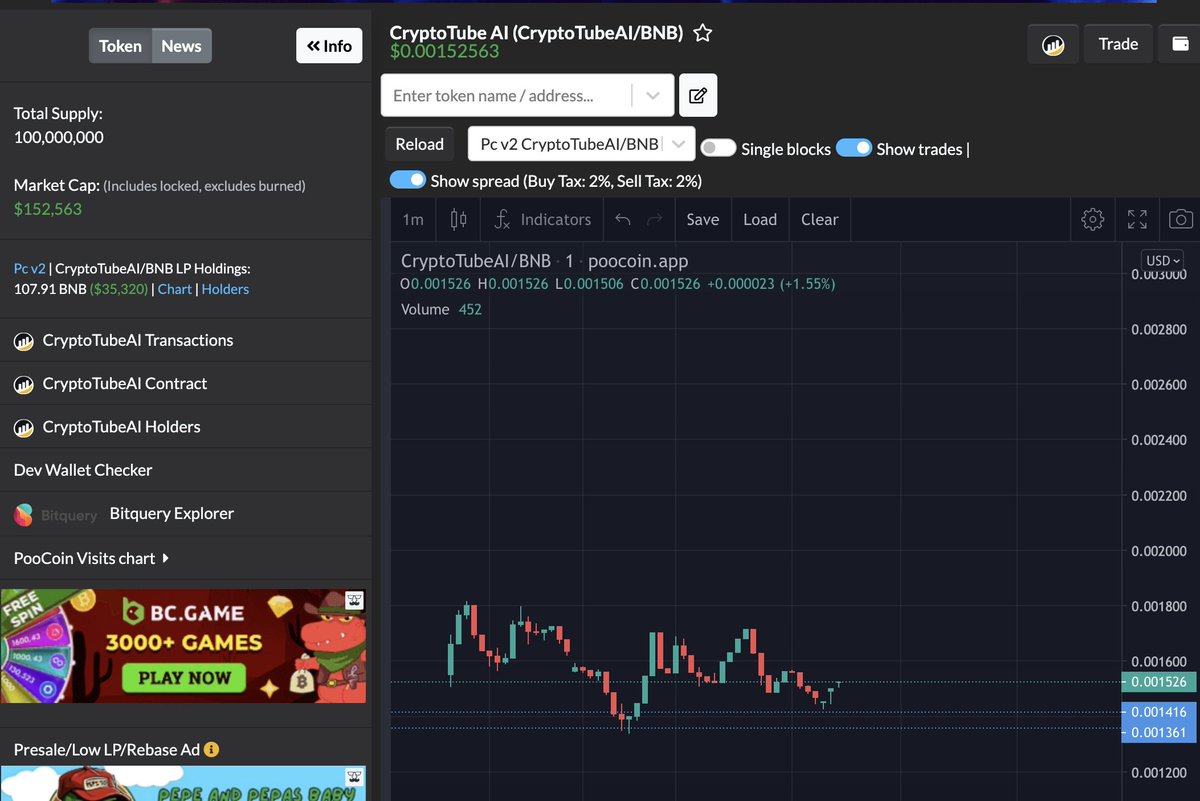Click the 0.001416 price line label

[x=1159, y=713]
